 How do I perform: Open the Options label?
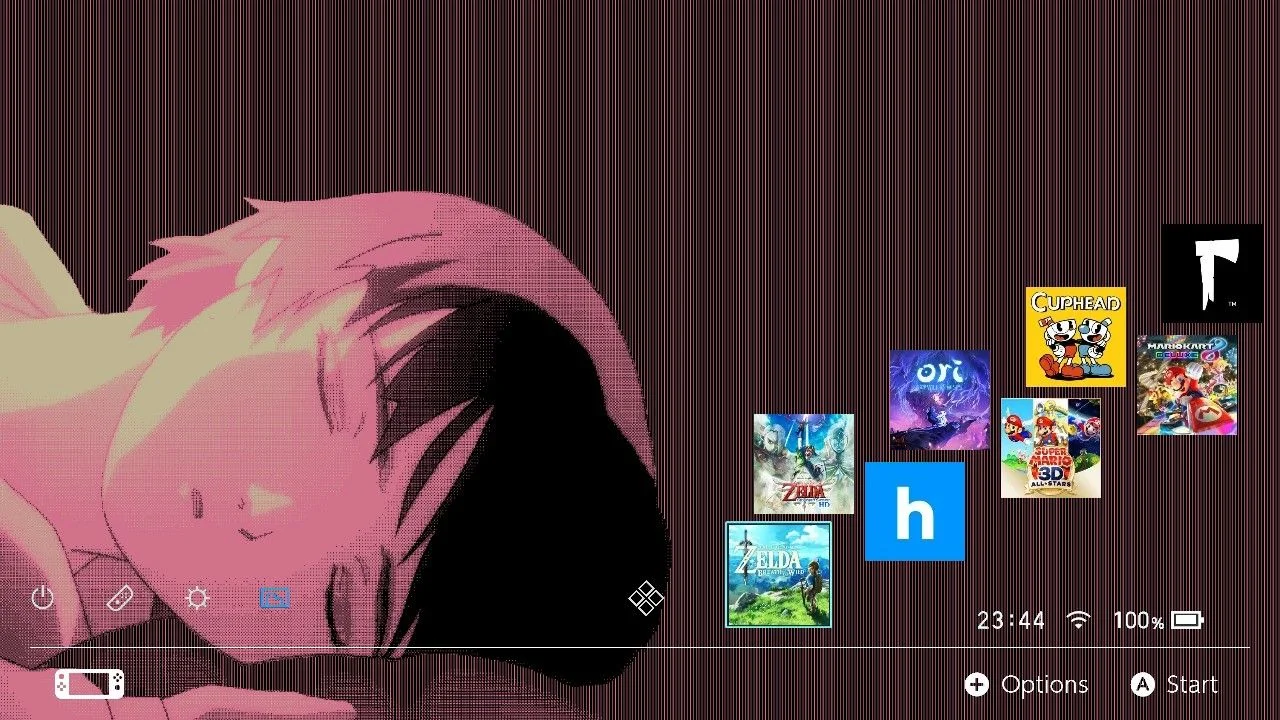(1044, 685)
